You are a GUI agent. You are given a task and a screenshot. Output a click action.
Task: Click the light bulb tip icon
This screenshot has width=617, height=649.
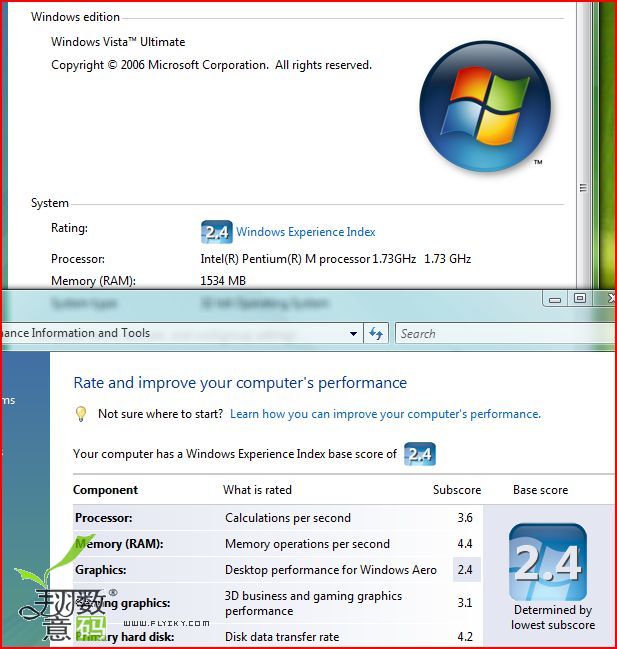click(81, 413)
